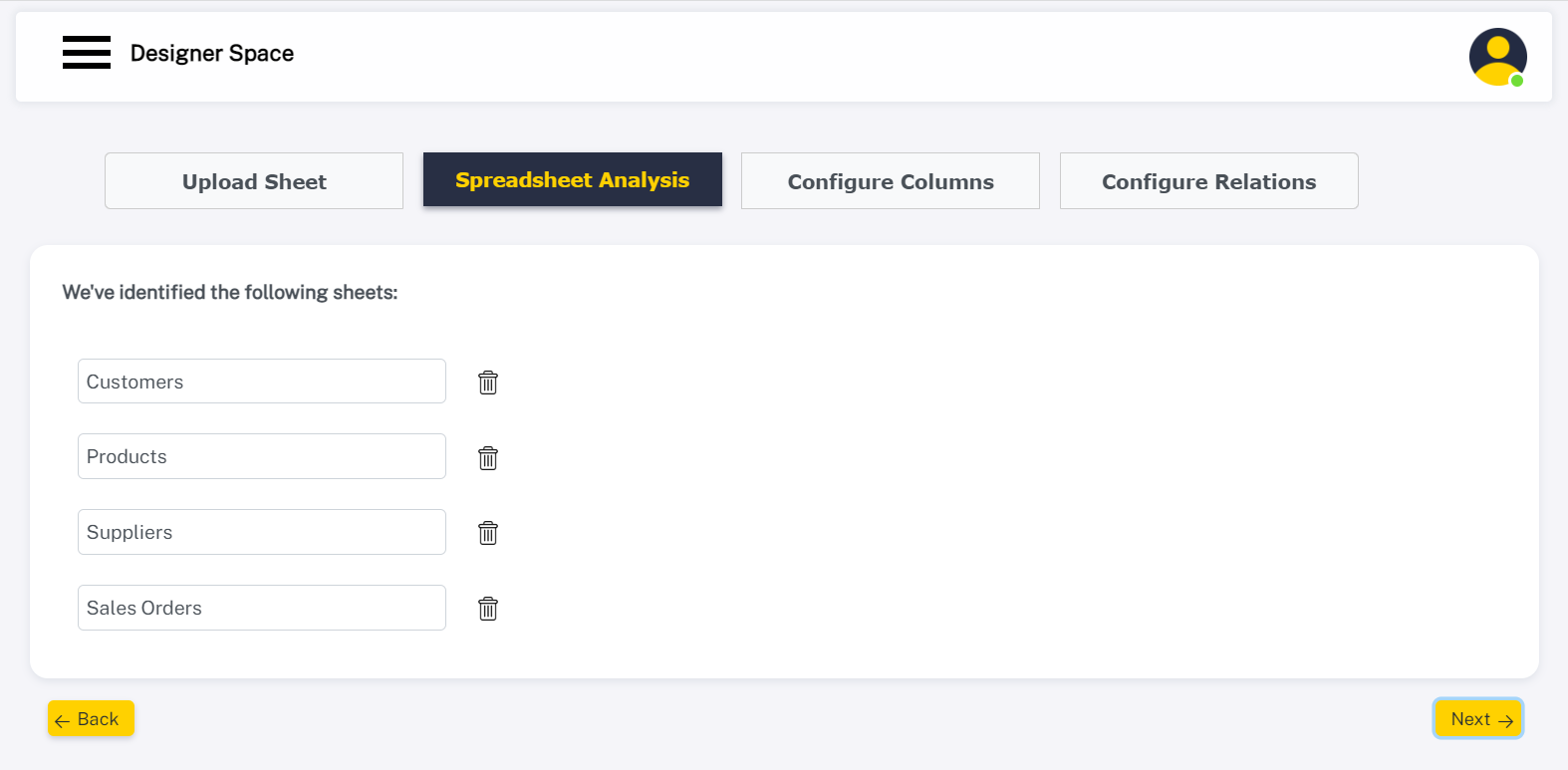Open the hamburger navigation menu

87,53
